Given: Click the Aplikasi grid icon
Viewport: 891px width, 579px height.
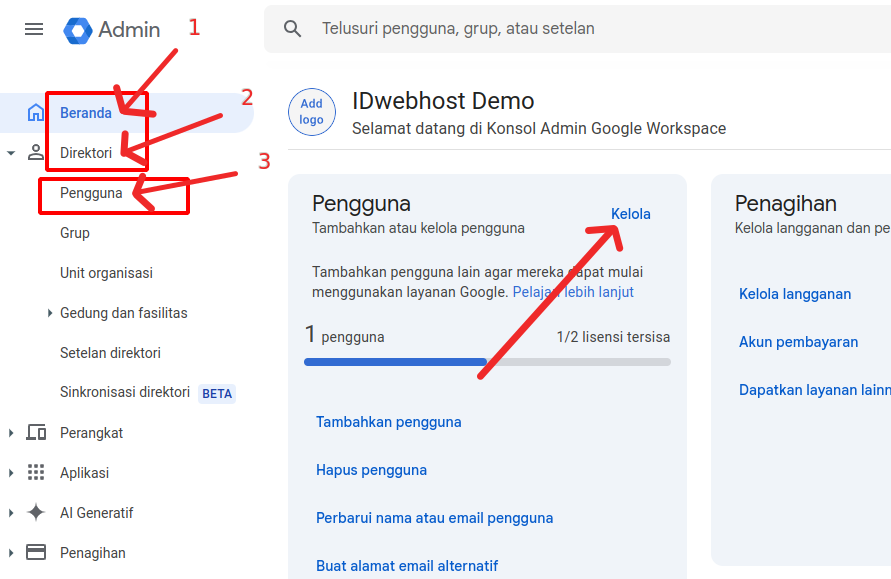Looking at the screenshot, I should [x=36, y=472].
